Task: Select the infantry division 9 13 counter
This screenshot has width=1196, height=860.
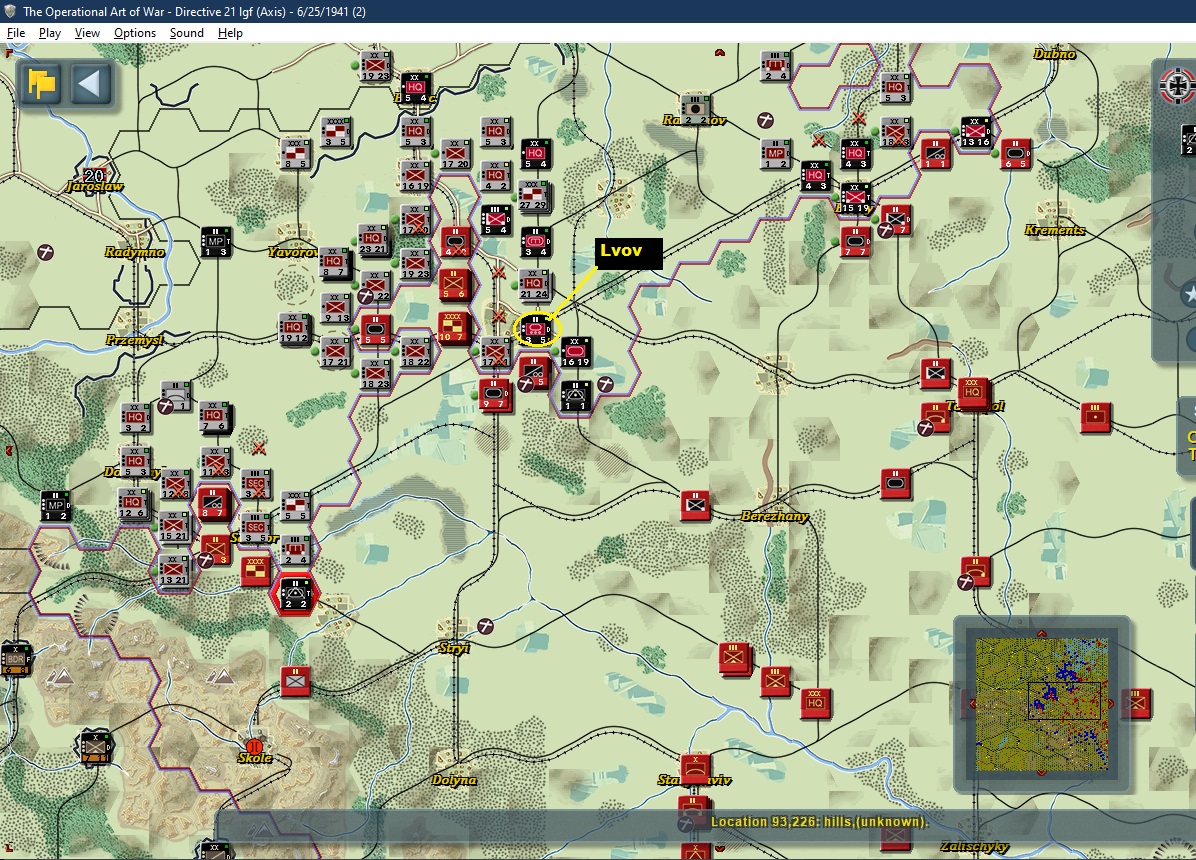Action: pyautogui.click(x=336, y=308)
